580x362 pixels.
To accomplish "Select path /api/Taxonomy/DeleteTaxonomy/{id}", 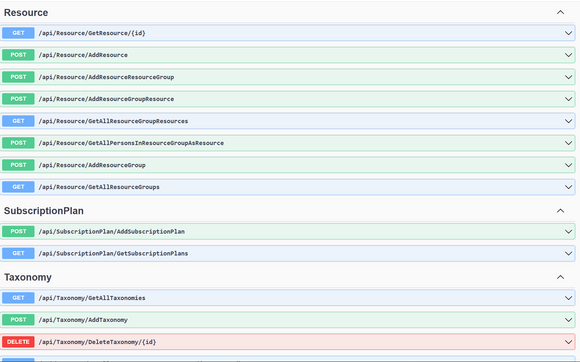I will (97, 342).
